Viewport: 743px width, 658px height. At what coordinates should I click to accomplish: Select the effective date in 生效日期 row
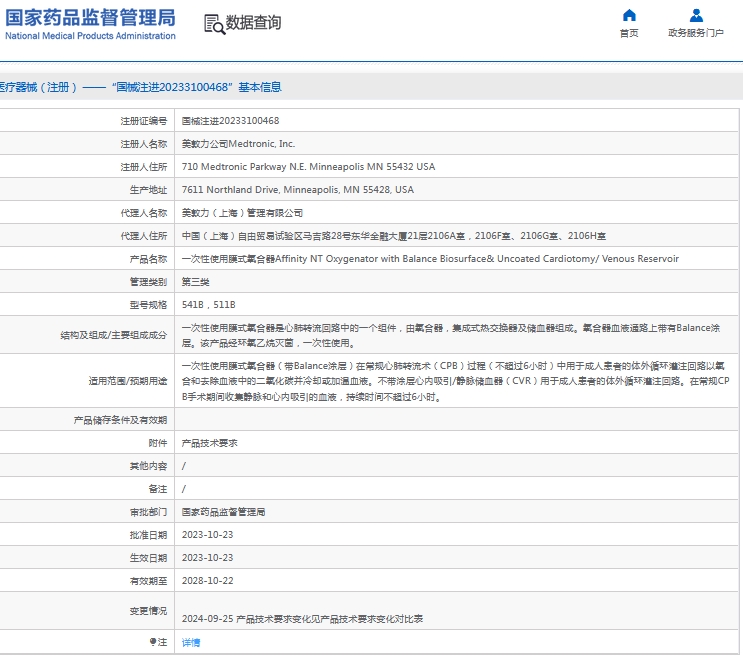[208, 558]
